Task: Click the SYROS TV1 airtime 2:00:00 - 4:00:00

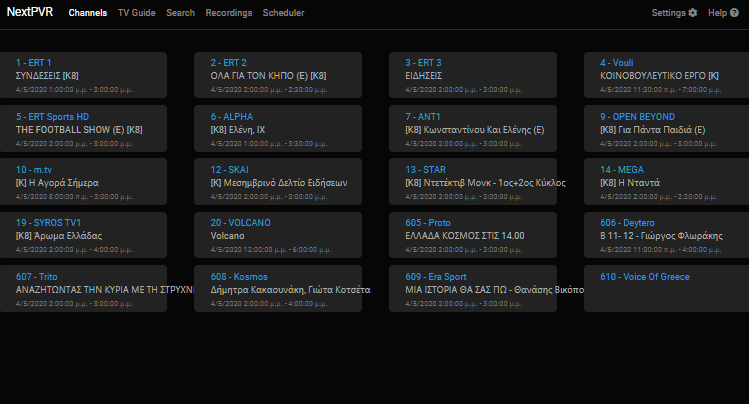Action: (x=74, y=249)
